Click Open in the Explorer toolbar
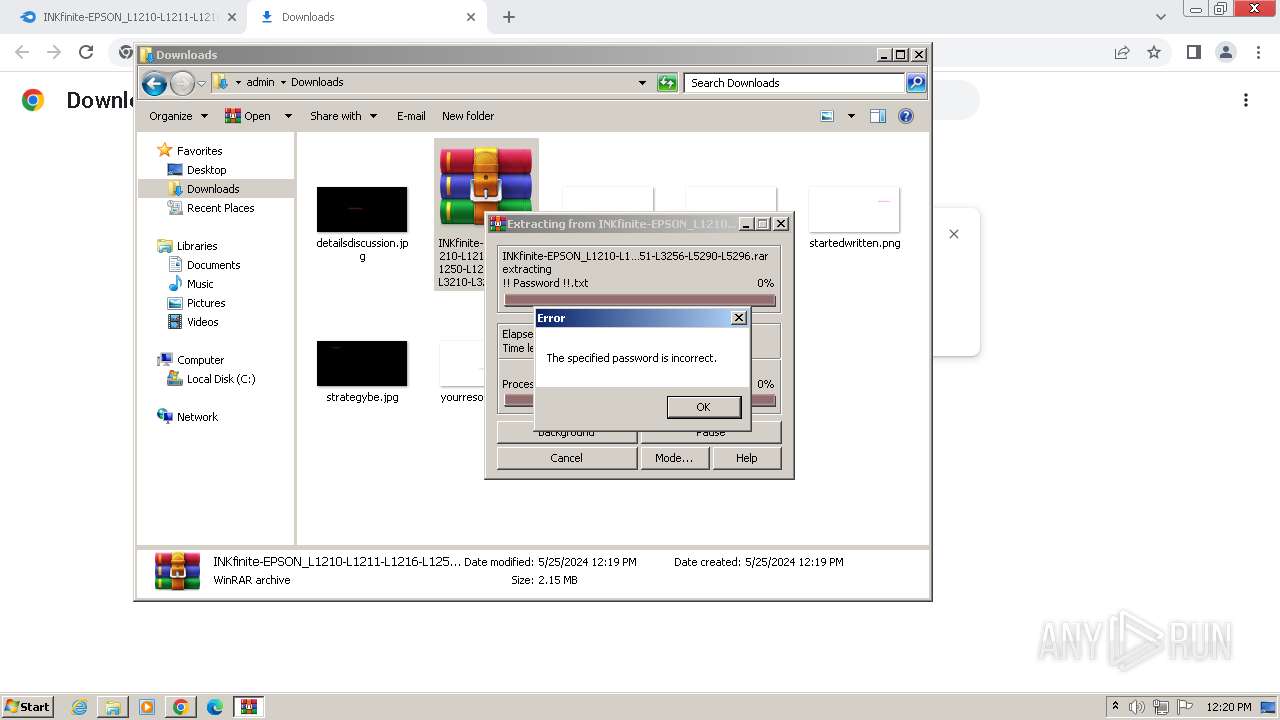The width and height of the screenshot is (1280, 720). click(x=248, y=116)
